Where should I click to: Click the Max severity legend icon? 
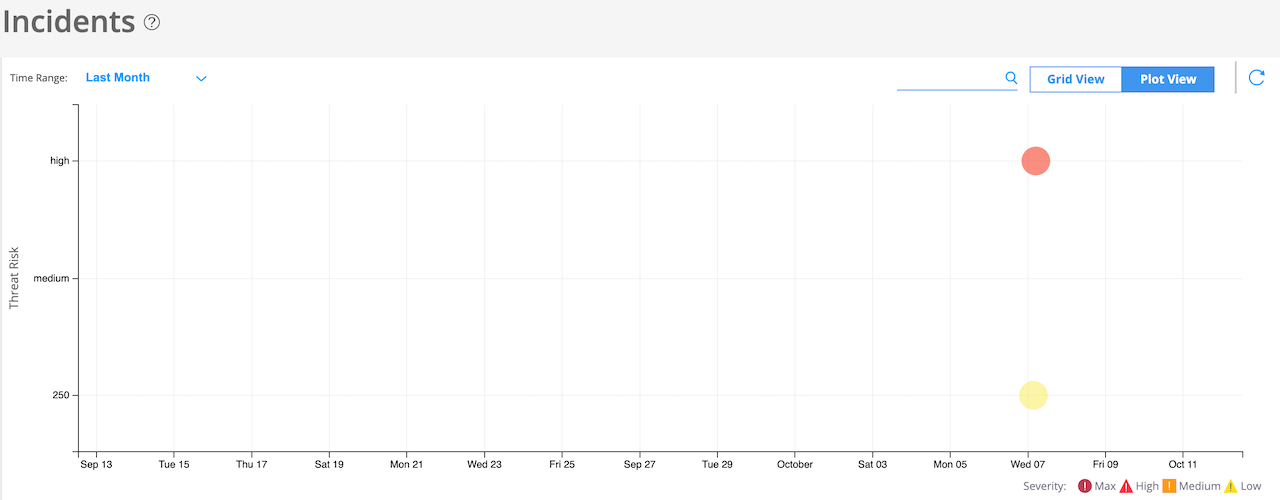click(1084, 486)
